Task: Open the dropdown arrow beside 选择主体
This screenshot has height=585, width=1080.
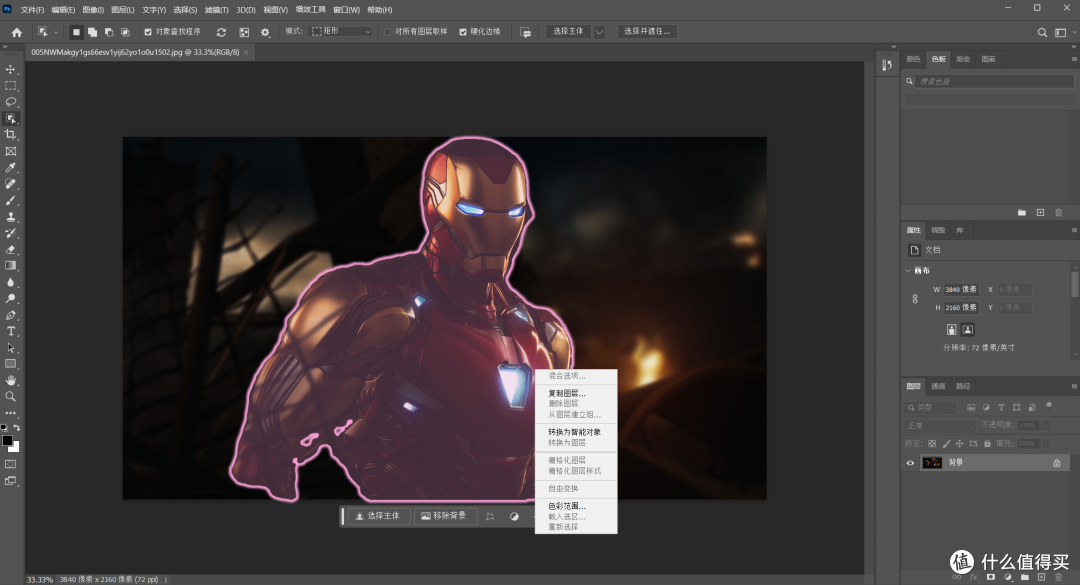Action: pyautogui.click(x=599, y=32)
